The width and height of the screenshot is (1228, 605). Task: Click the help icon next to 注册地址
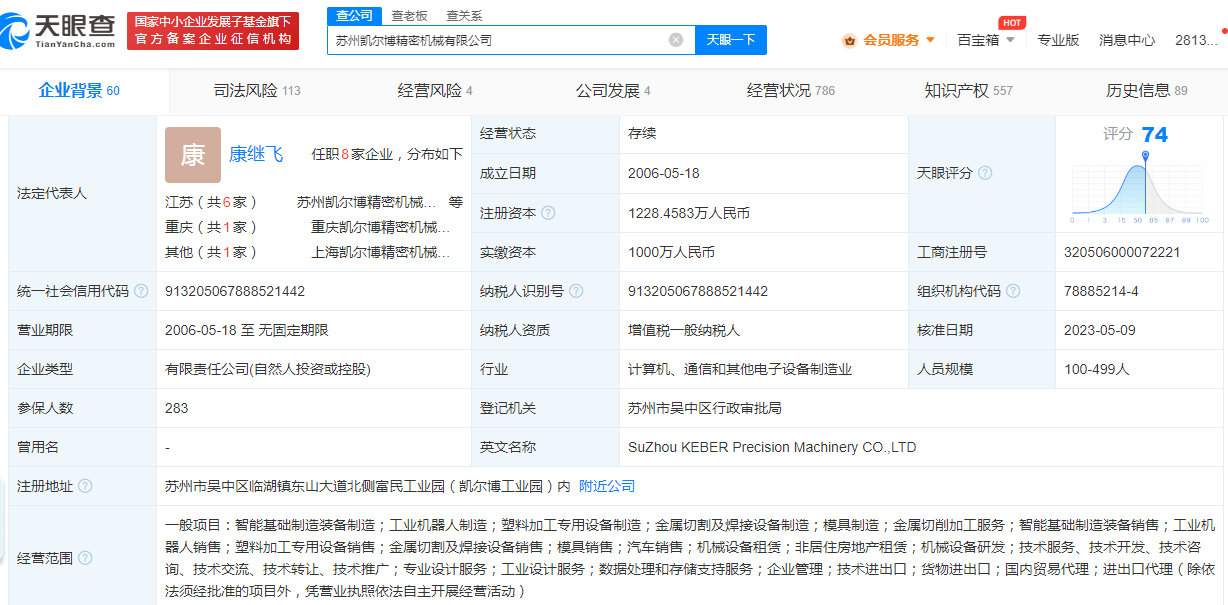(85, 486)
